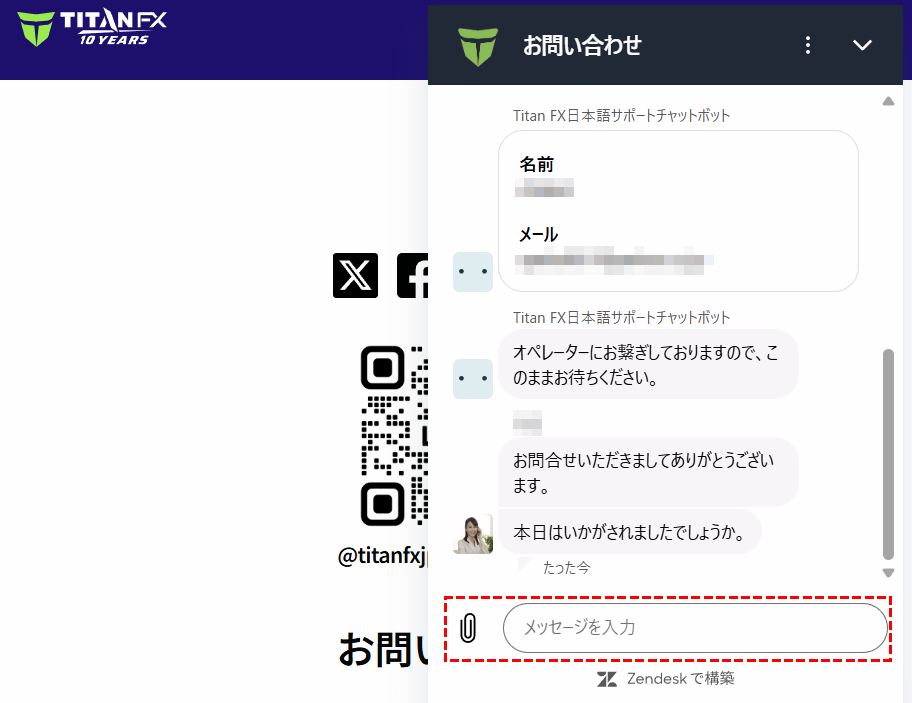
Task: Click the QR code image
Action: [394, 436]
